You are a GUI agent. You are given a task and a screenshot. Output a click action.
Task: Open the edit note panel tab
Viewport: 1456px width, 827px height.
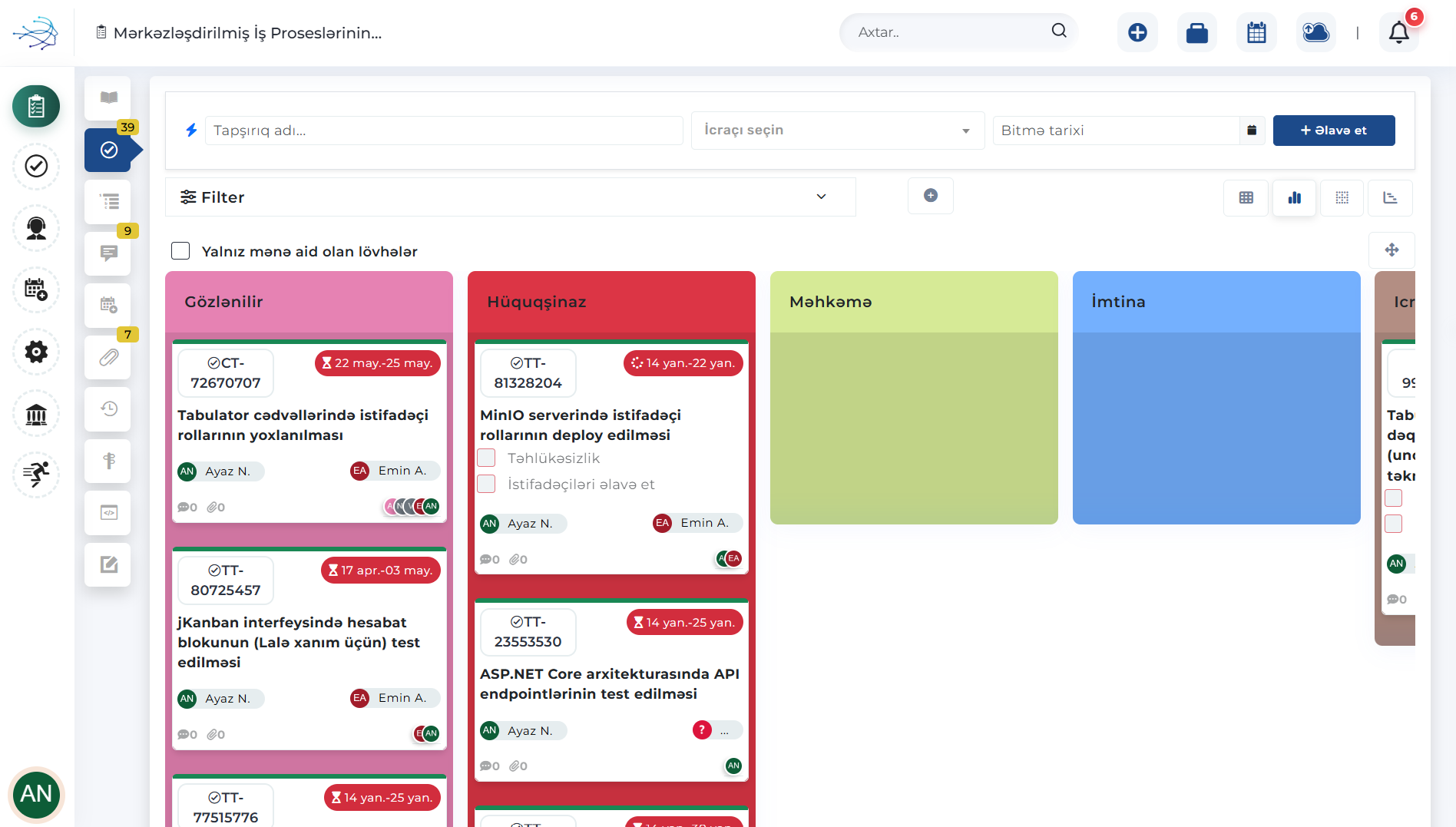[x=108, y=564]
